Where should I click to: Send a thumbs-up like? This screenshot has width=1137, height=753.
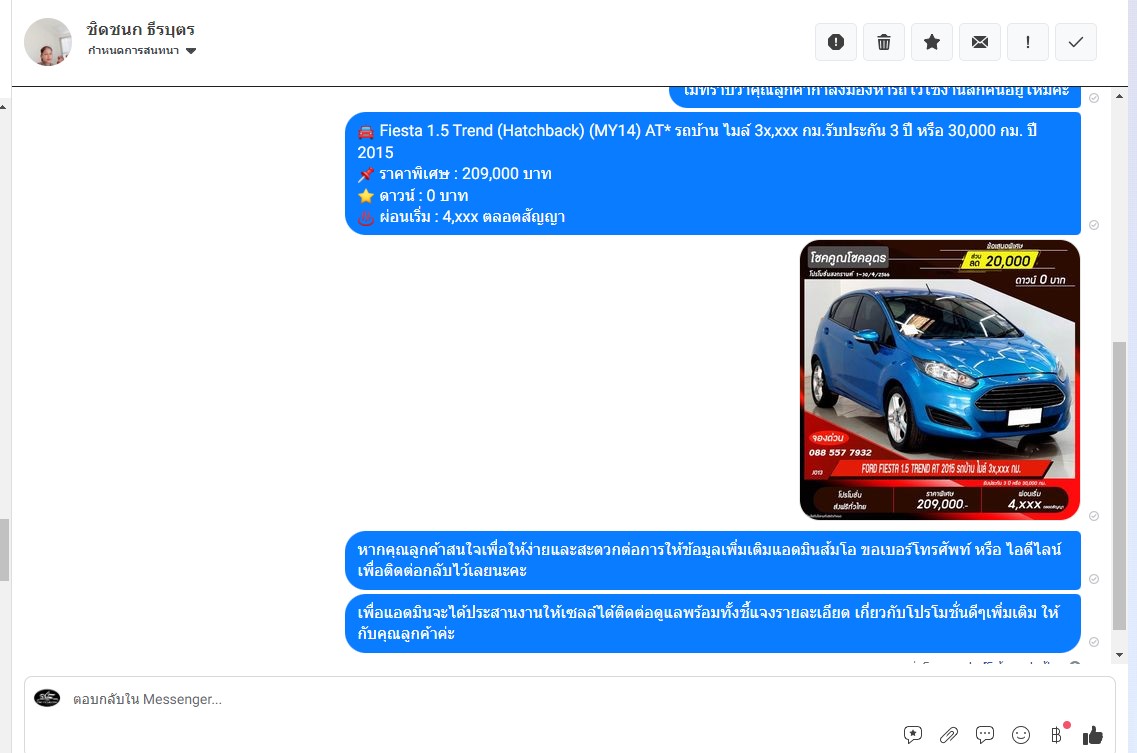click(1093, 735)
